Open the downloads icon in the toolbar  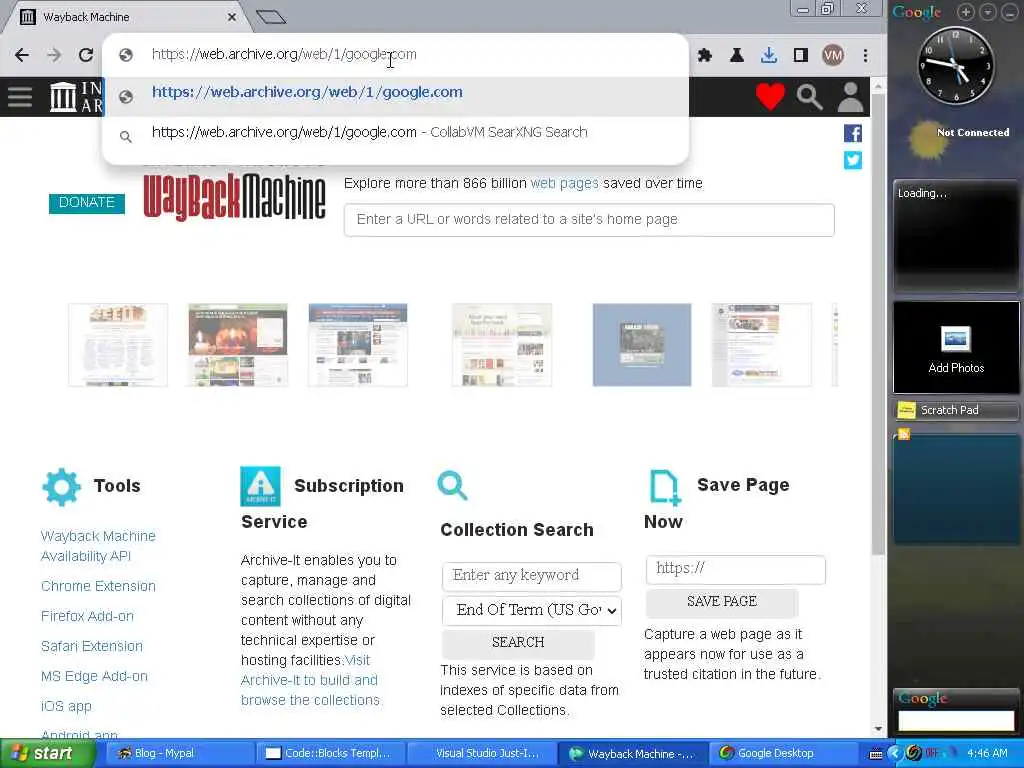769,56
